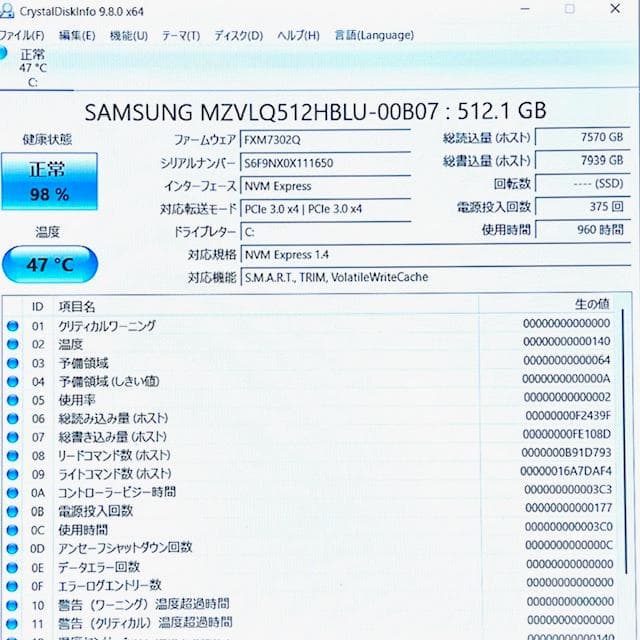Click the 47 °C temperature button
640x640 pixels.
(x=50, y=264)
